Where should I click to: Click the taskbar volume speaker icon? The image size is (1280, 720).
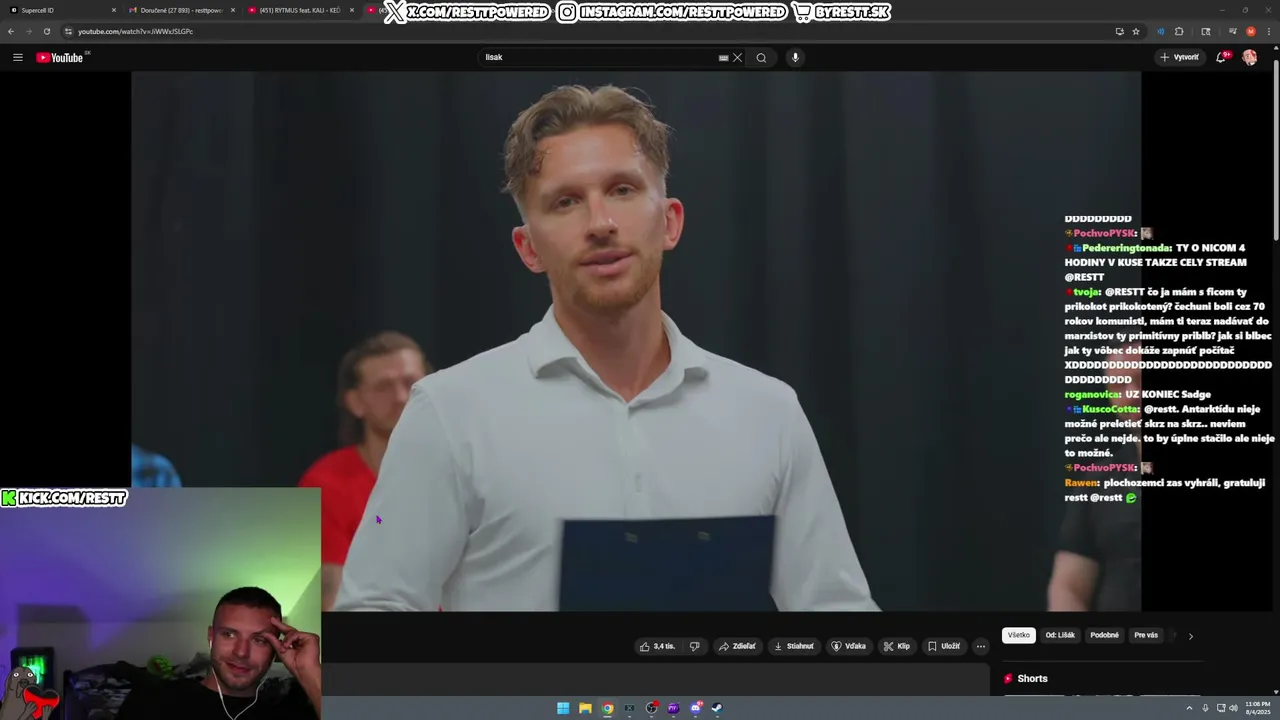1232,708
